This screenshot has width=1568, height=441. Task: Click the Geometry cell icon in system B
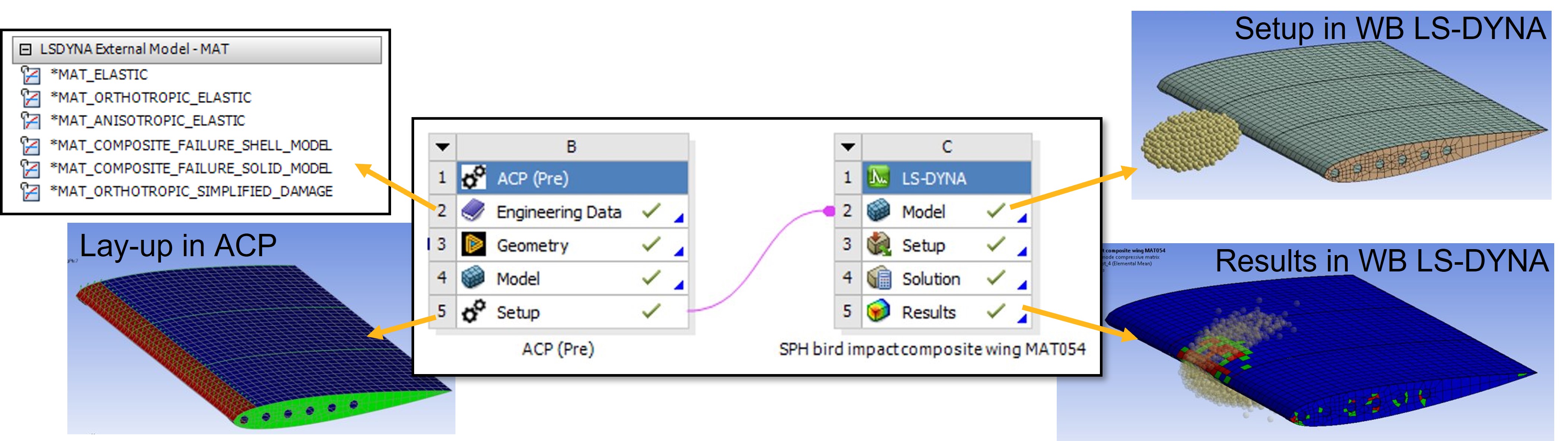(473, 245)
